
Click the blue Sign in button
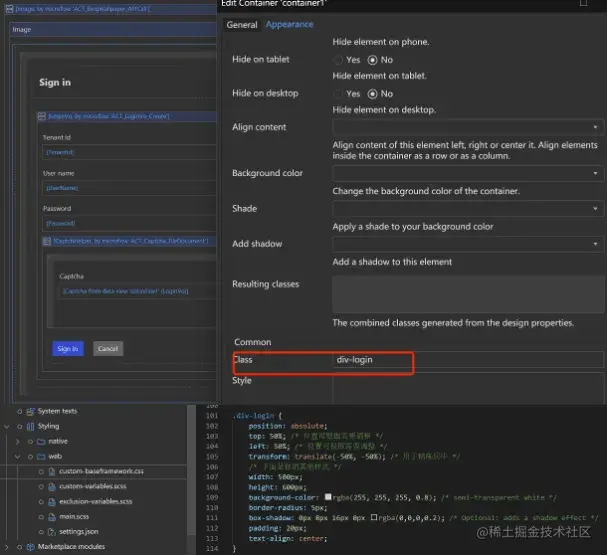[68, 349]
